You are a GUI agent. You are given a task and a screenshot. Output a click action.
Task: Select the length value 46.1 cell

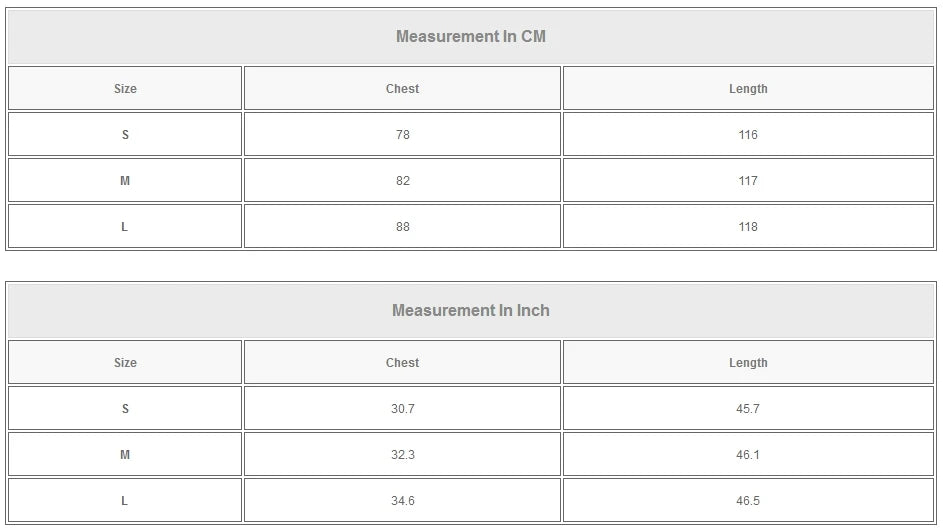click(x=748, y=455)
